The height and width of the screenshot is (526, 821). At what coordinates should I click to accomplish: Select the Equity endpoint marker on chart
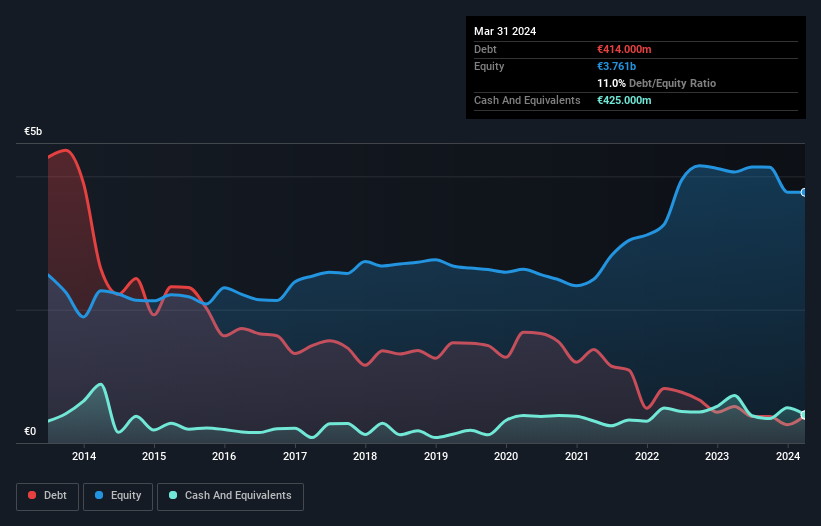click(x=804, y=193)
